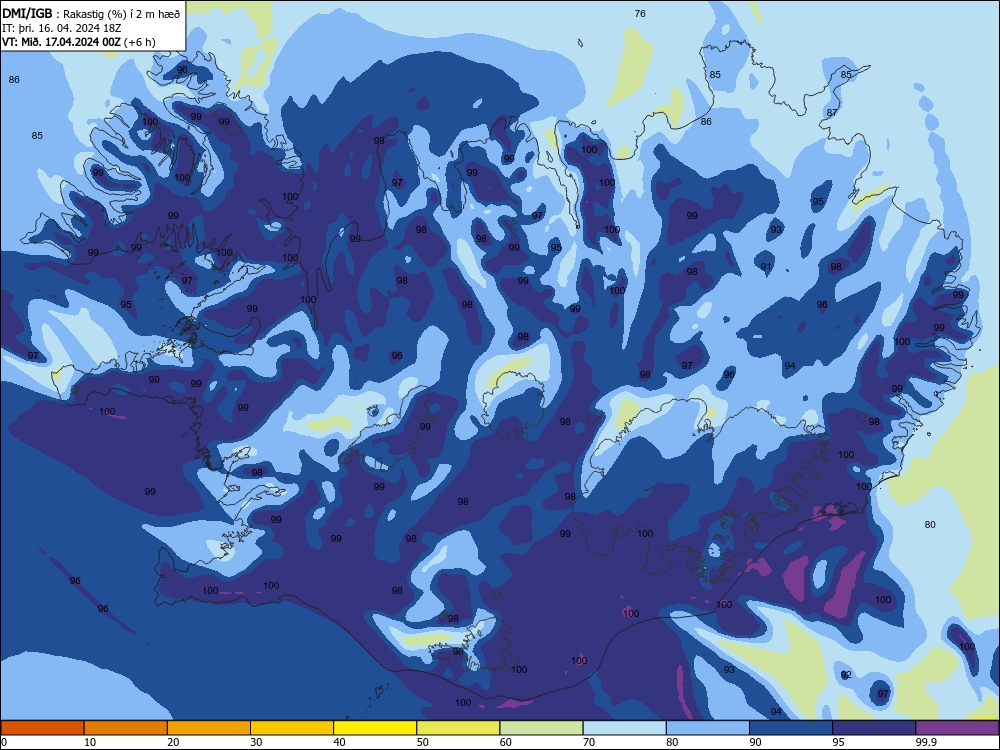The image size is (1000, 750).
Task: Click the 'IT: þri. 16. 04. 2024 18Z' line
Action: pyautogui.click(x=62, y=28)
